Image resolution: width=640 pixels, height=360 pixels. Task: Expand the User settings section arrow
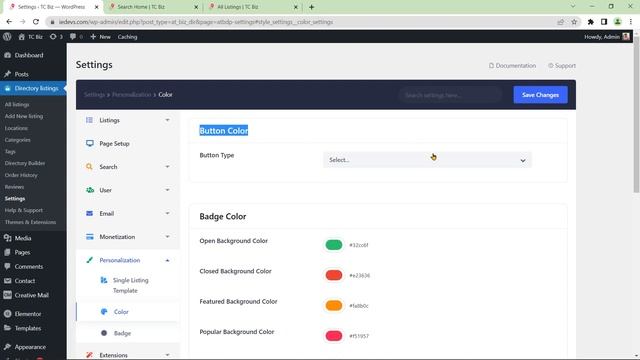pos(167,190)
